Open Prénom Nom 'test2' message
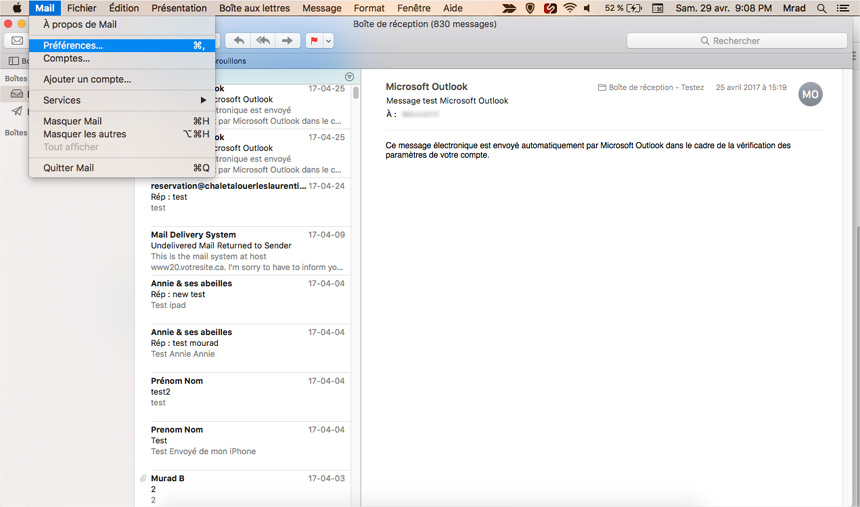The image size is (860, 507). tap(243, 397)
